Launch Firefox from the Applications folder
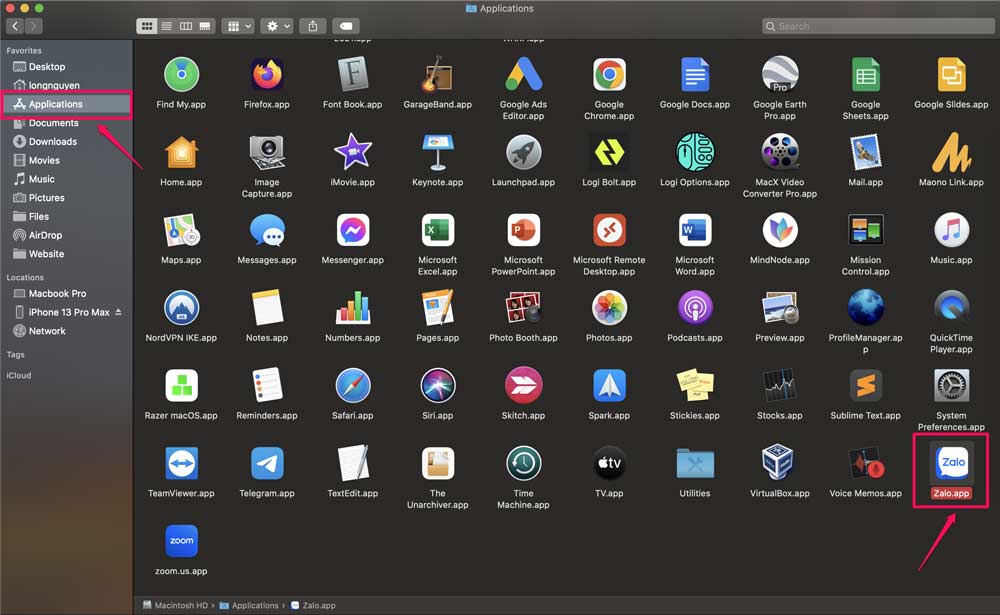Screen dimensions: 1000x615 tap(267, 75)
